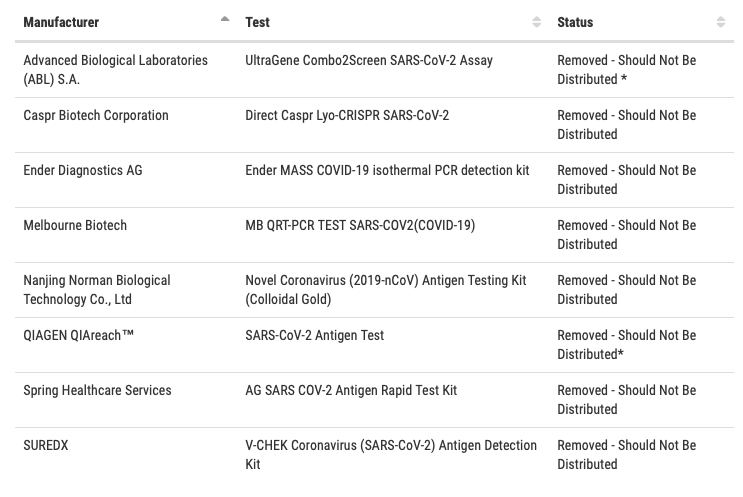
Task: Click Ender MASS COVID-19 isothermal PCR kit
Action: click(x=387, y=170)
